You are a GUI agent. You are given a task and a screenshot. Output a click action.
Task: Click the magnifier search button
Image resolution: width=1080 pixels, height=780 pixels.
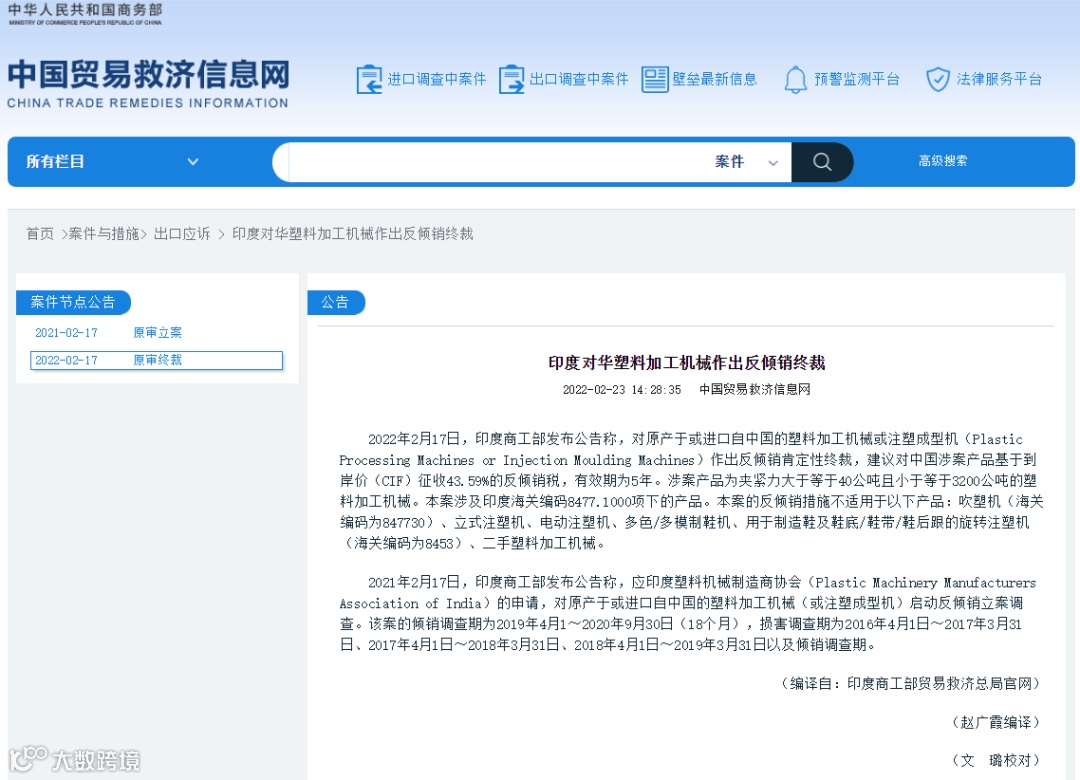[x=822, y=162]
